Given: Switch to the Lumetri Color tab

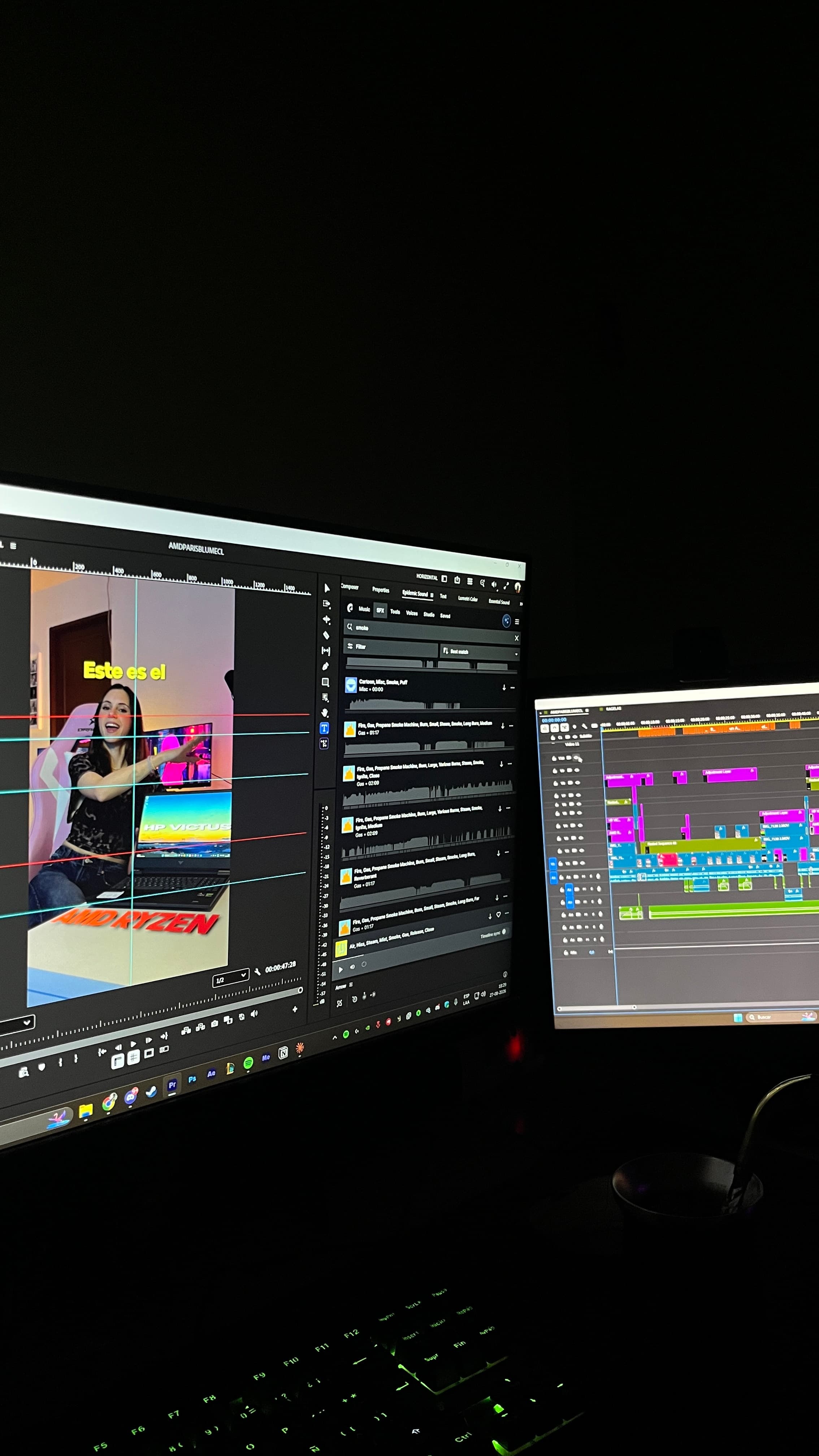Looking at the screenshot, I should [467, 599].
